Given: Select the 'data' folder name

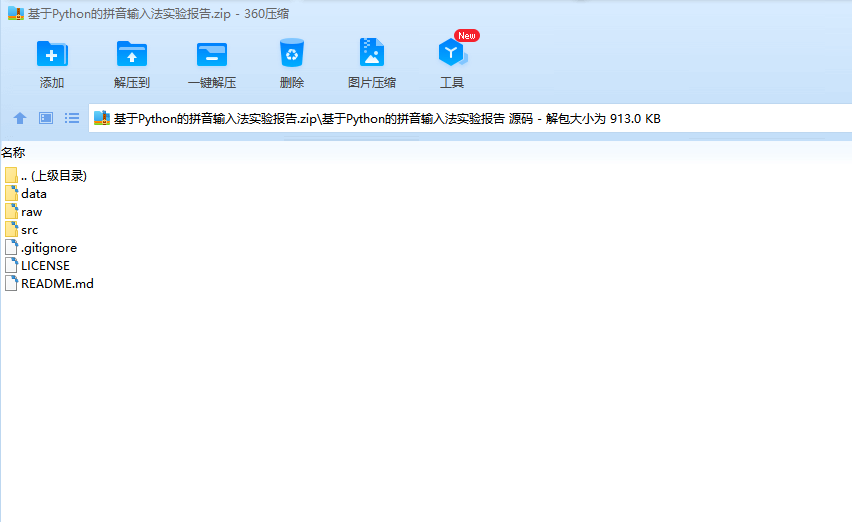Looking at the screenshot, I should pyautogui.click(x=34, y=193).
